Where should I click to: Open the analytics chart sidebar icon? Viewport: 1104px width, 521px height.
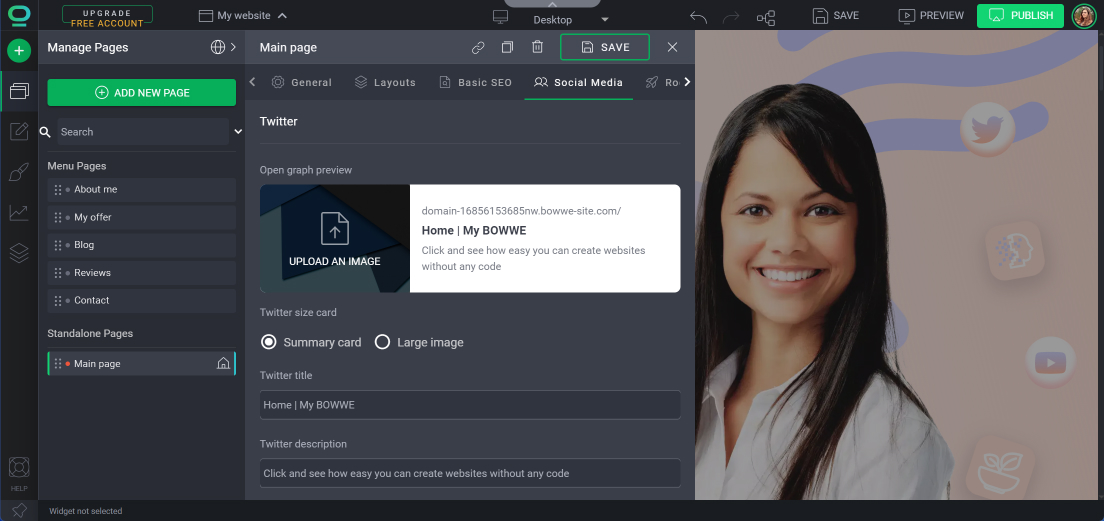(x=19, y=213)
